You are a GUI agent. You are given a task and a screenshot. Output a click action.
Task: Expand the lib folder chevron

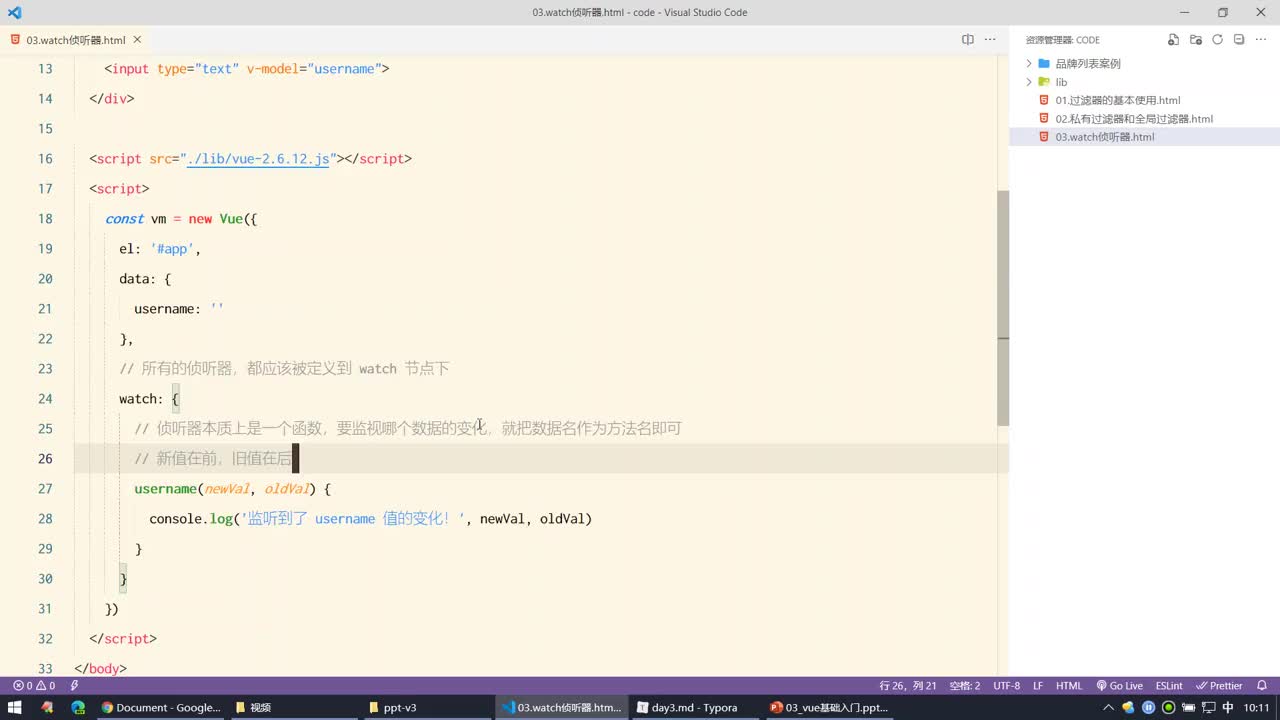1028,82
